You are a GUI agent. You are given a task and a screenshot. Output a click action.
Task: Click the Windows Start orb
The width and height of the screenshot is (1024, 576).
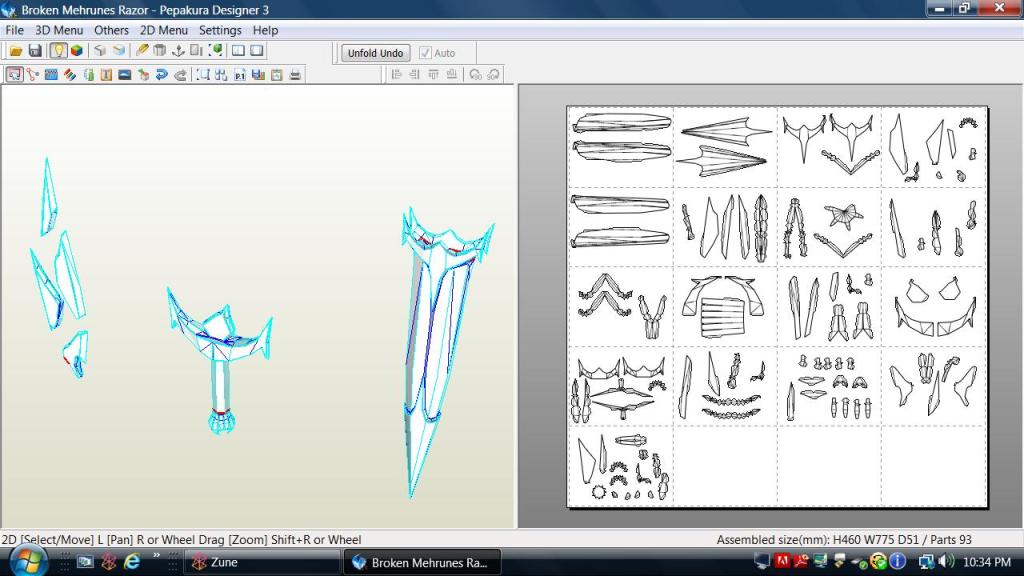[x=27, y=561]
